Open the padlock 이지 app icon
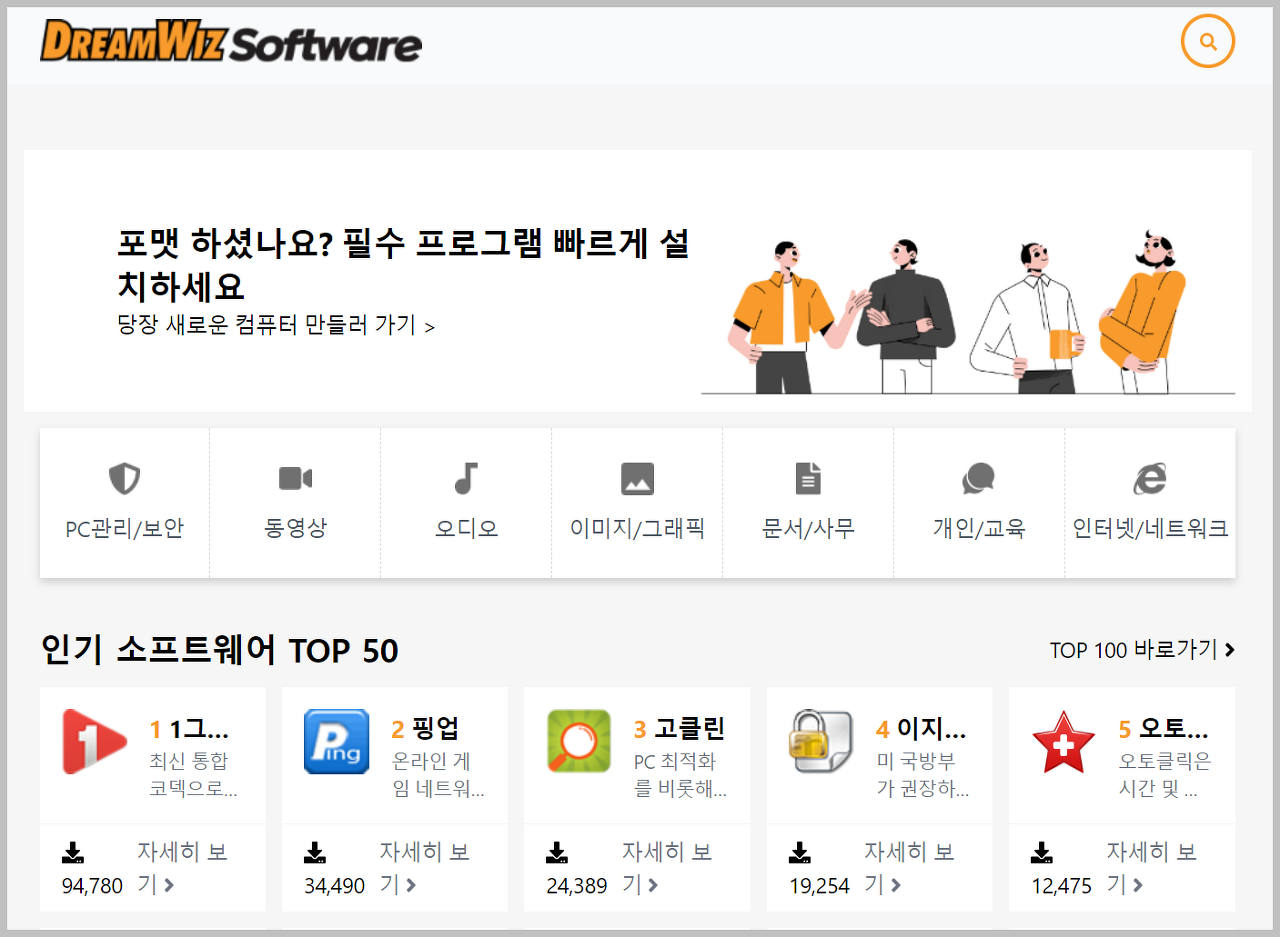 point(820,741)
